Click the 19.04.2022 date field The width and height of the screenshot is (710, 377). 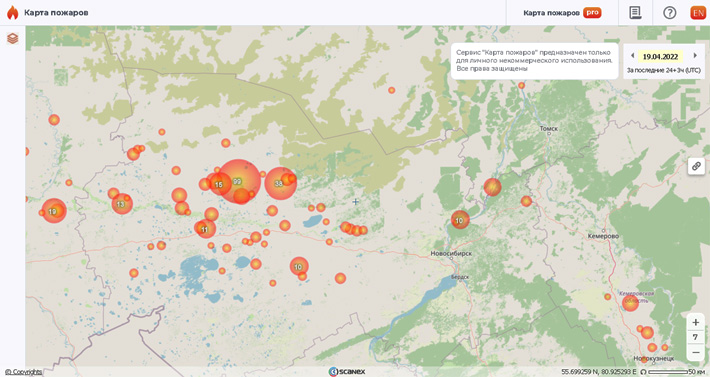coord(661,57)
